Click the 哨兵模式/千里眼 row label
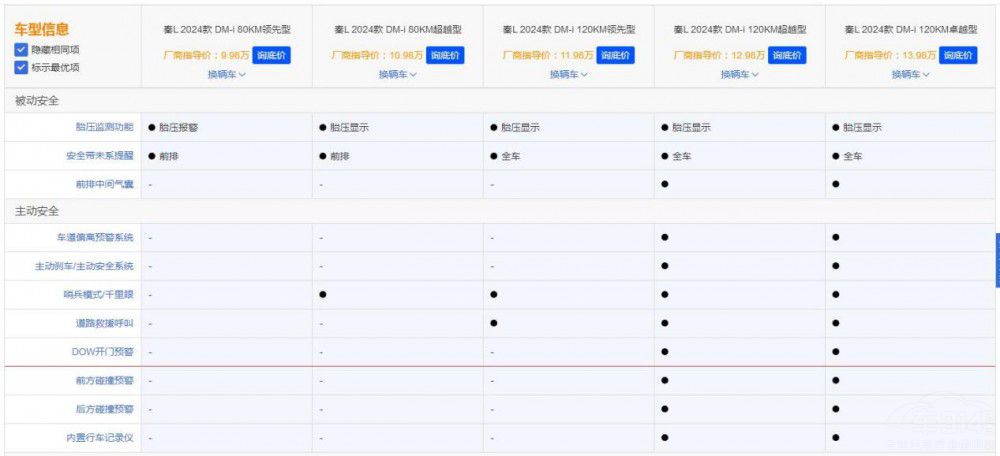 point(98,295)
